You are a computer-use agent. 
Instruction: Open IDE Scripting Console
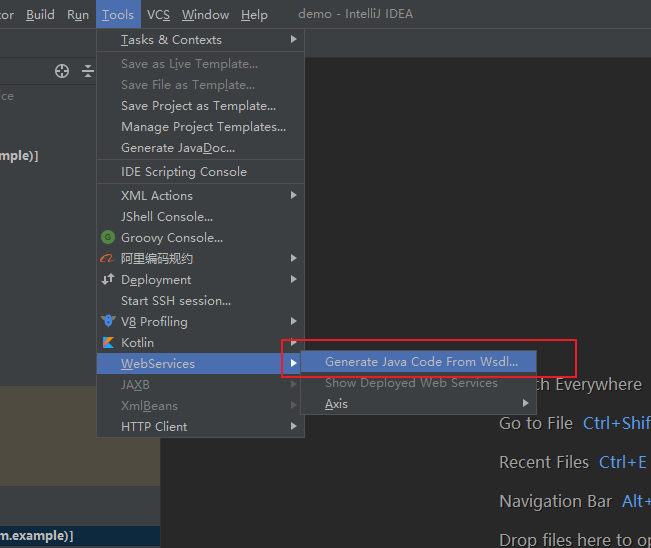tap(201, 171)
